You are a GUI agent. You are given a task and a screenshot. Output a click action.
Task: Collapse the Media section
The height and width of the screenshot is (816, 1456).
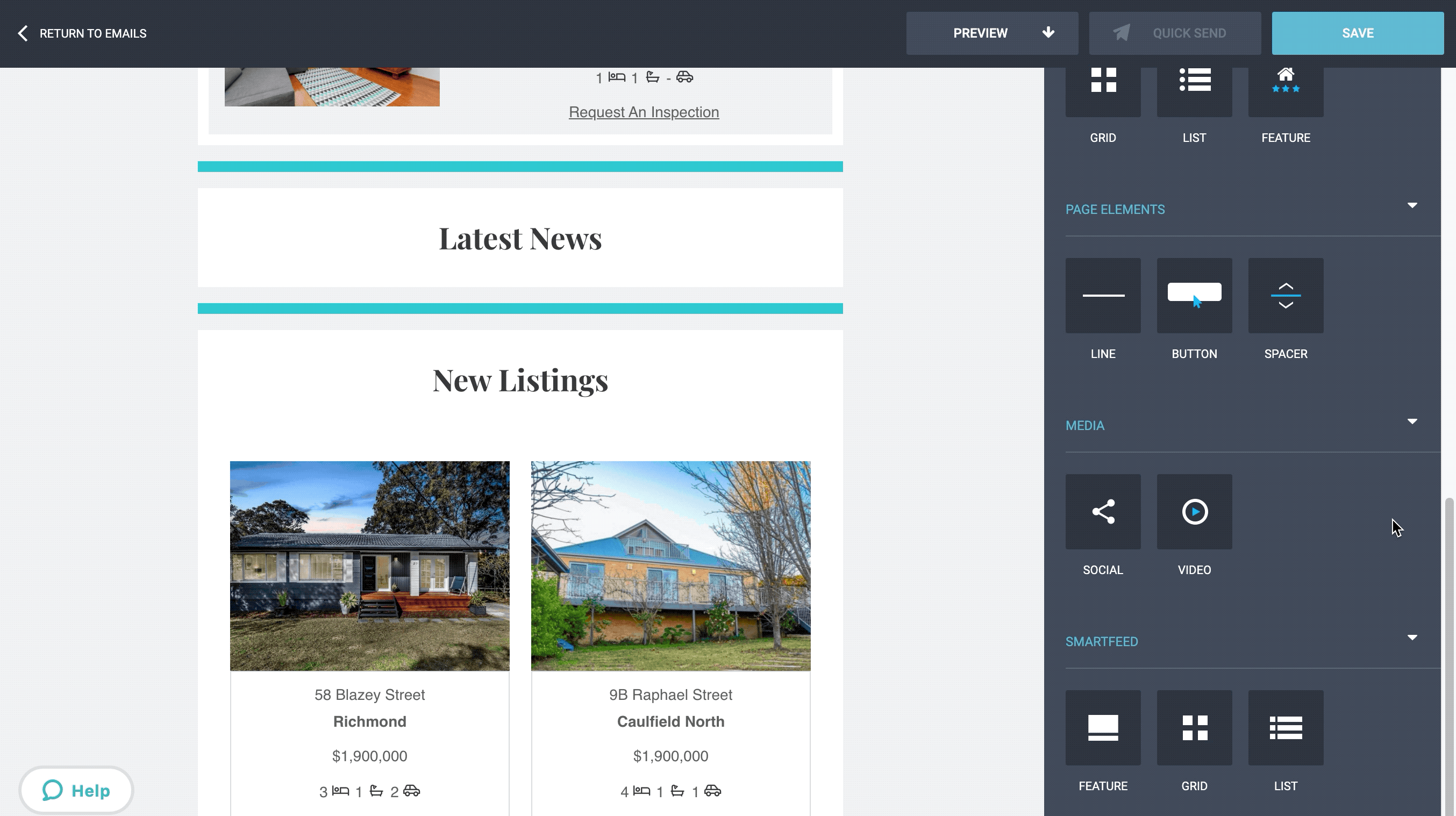[x=1412, y=421]
